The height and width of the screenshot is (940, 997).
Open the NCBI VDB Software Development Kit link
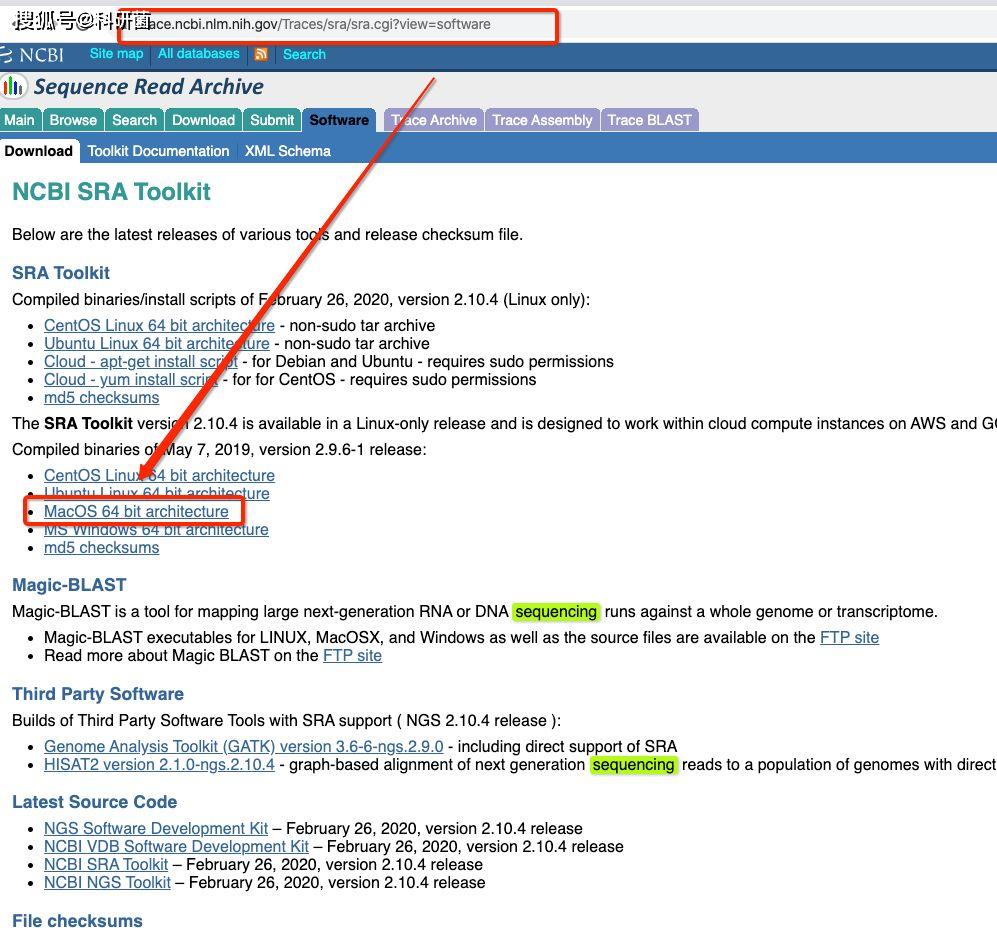pyautogui.click(x=176, y=847)
